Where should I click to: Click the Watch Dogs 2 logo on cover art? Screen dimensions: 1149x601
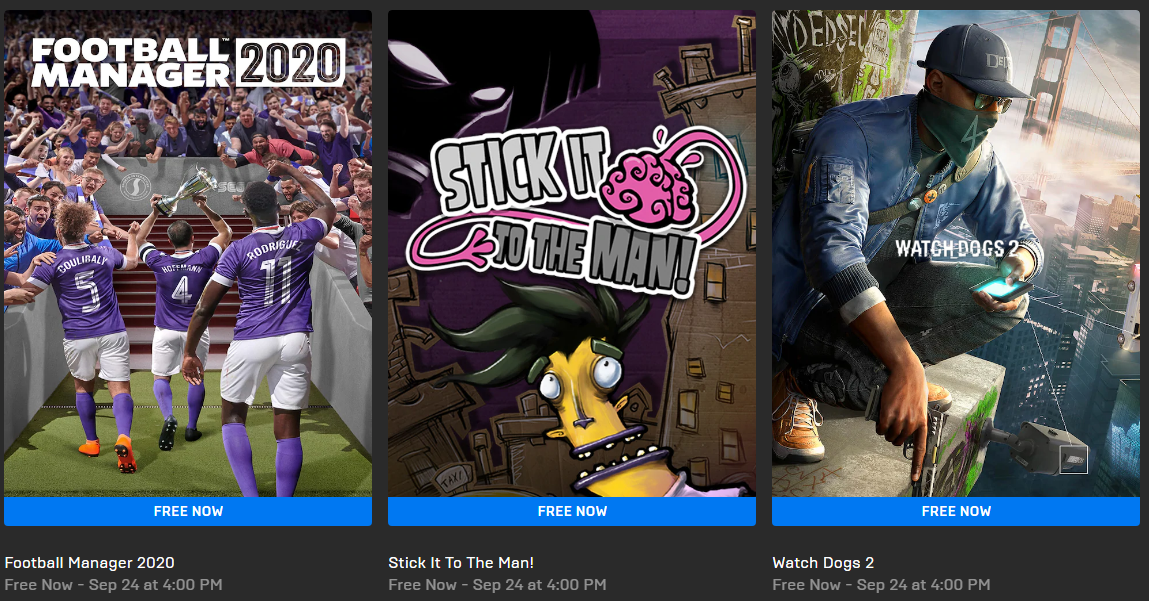(x=956, y=248)
